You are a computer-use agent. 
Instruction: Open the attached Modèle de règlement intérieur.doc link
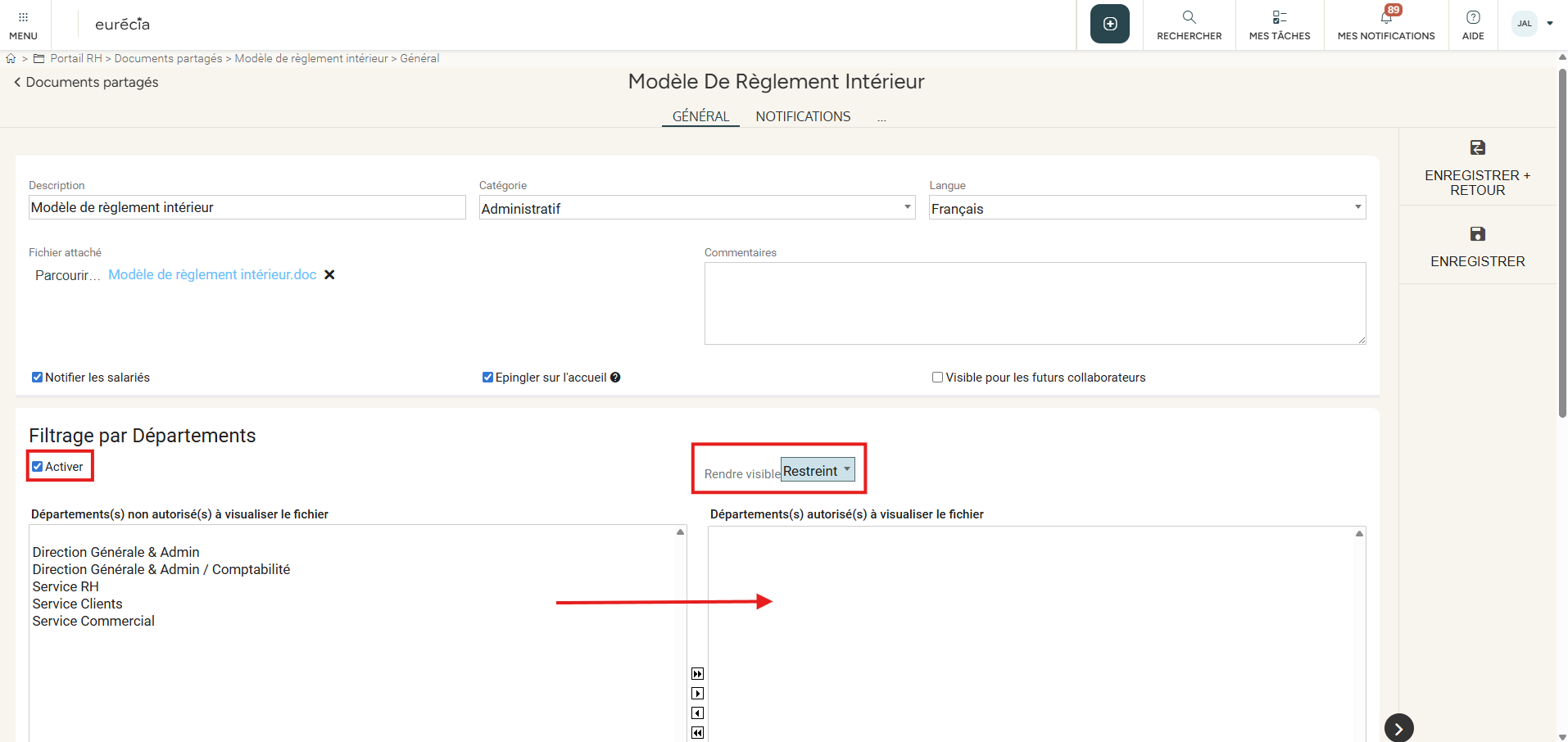point(212,275)
